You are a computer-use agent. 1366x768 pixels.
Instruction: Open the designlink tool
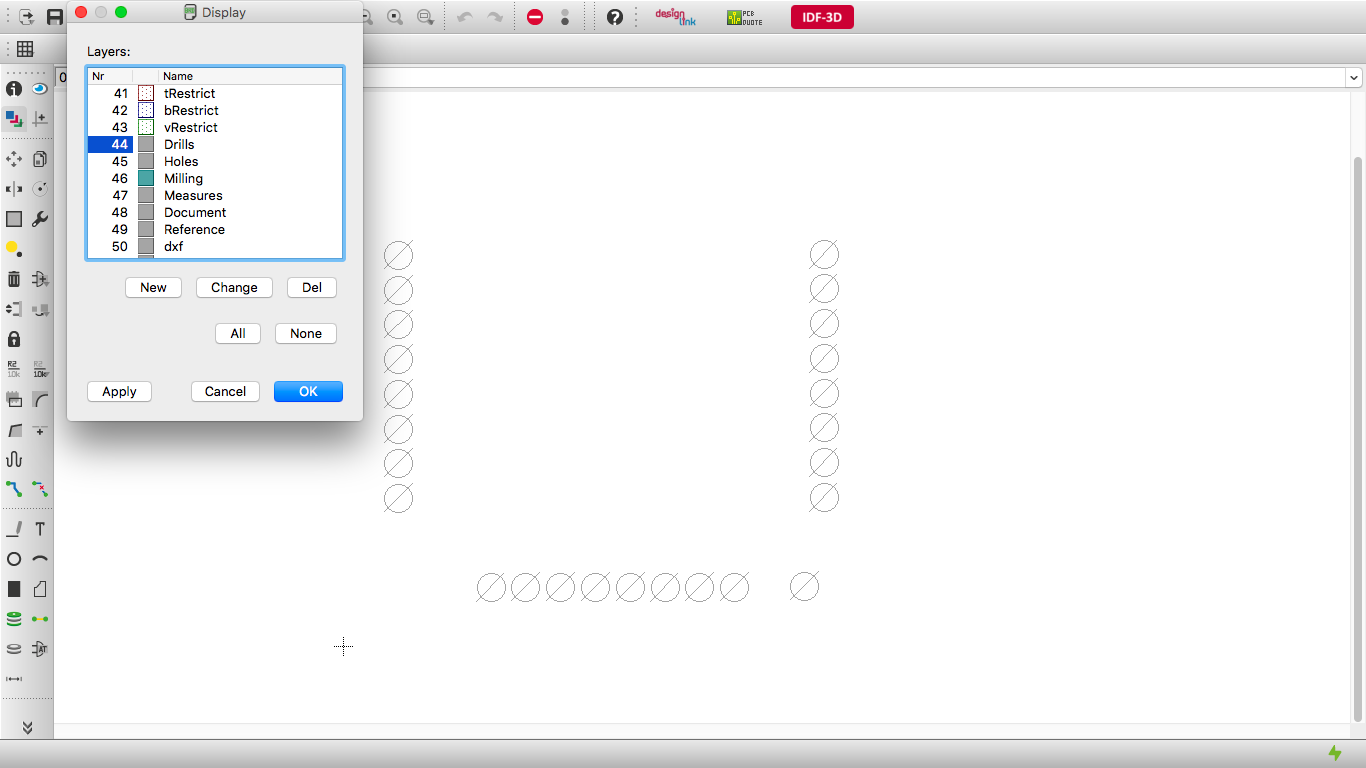pos(675,17)
